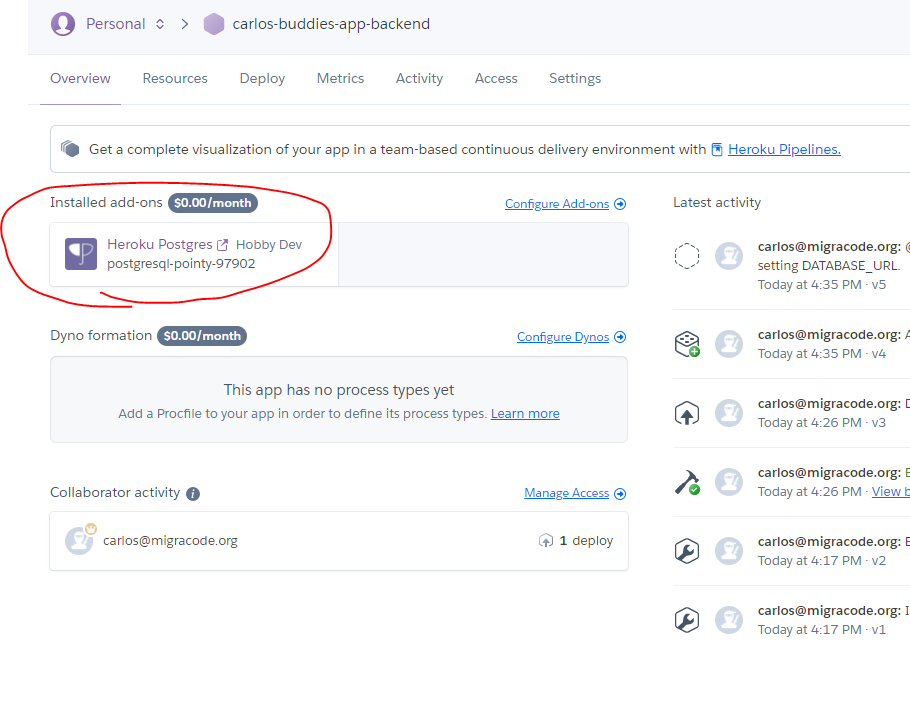The height and width of the screenshot is (717, 910).
Task: Click the user avatar in v5 activity row
Action: [x=729, y=256]
